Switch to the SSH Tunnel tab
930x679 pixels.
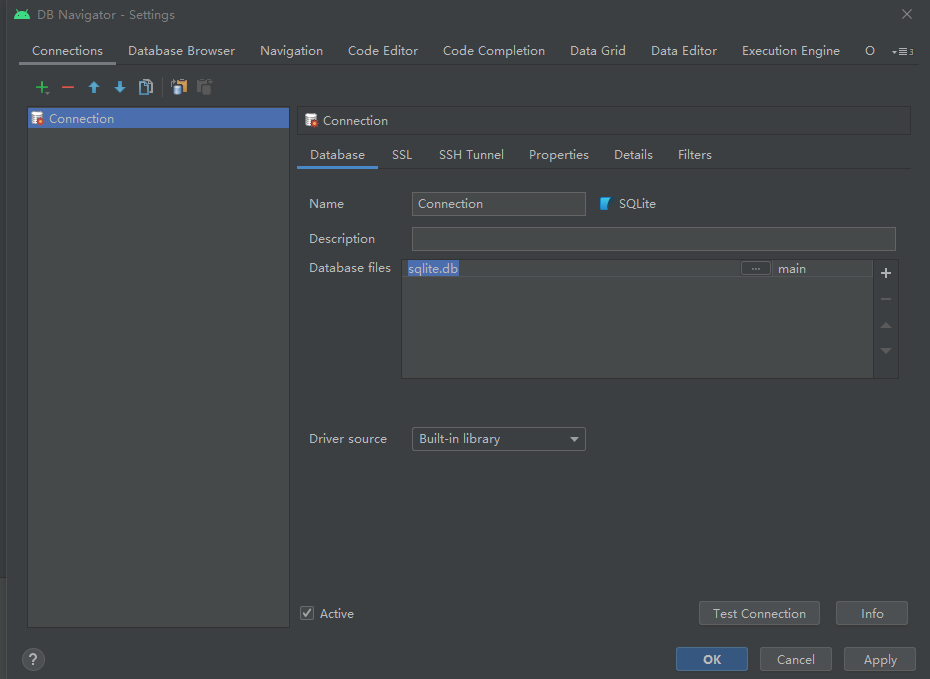click(471, 154)
